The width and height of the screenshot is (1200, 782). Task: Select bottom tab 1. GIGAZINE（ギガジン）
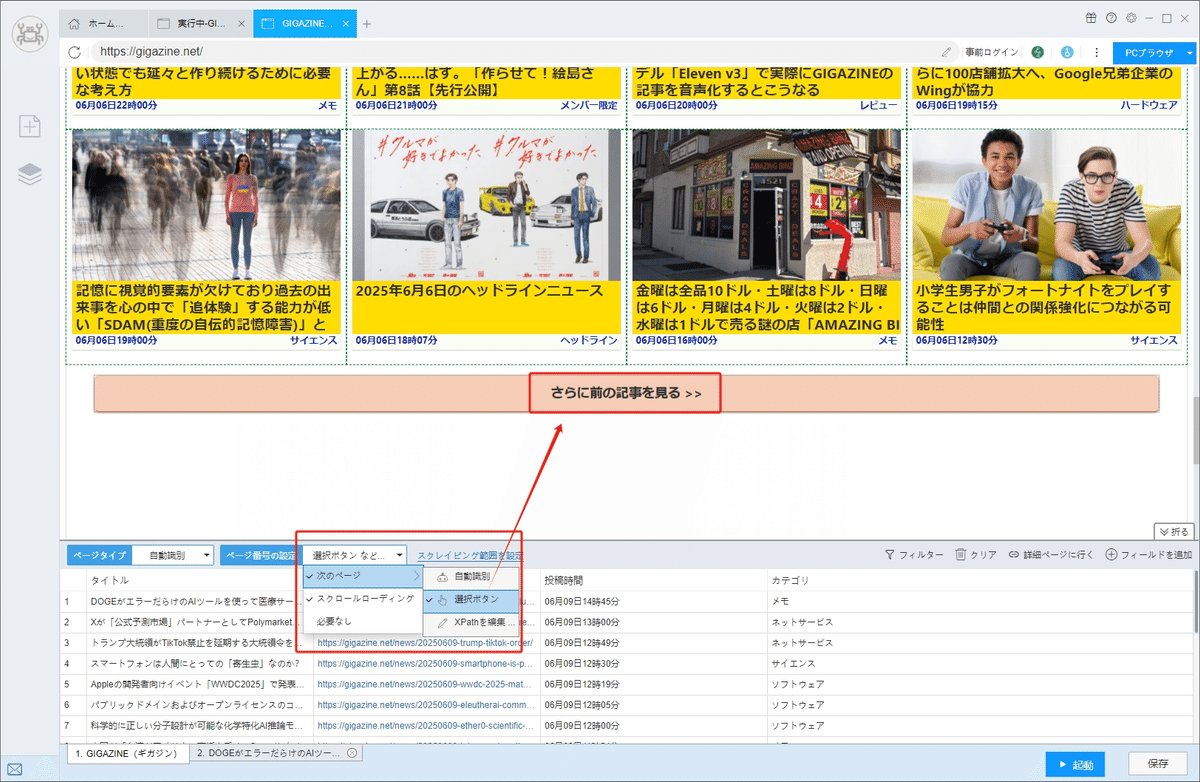point(127,753)
